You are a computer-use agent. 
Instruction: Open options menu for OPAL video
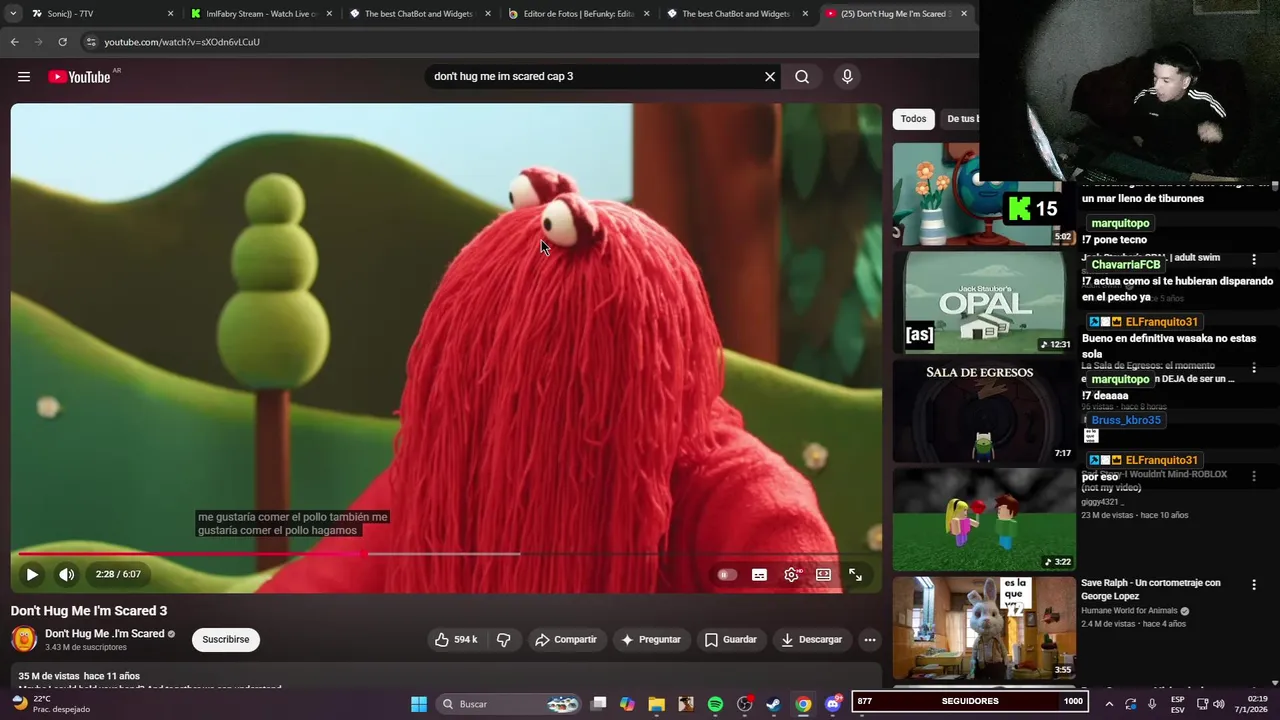pos(1254,260)
